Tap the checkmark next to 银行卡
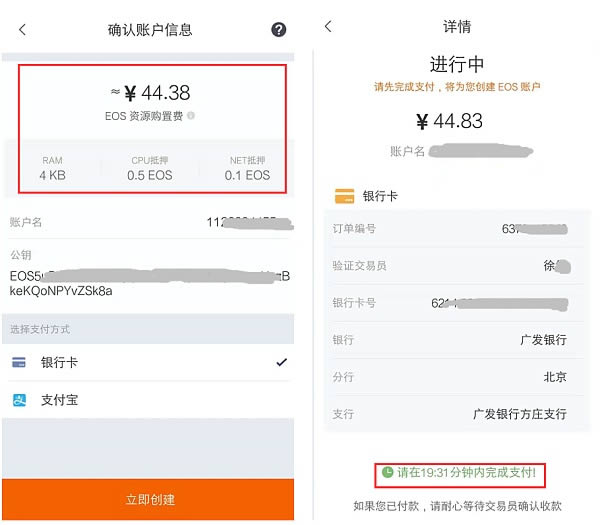The width and height of the screenshot is (600, 525). [x=281, y=362]
